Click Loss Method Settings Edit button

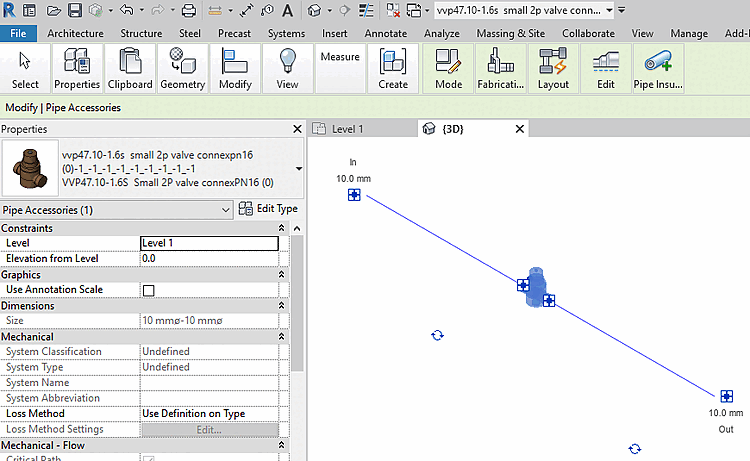click(x=209, y=429)
